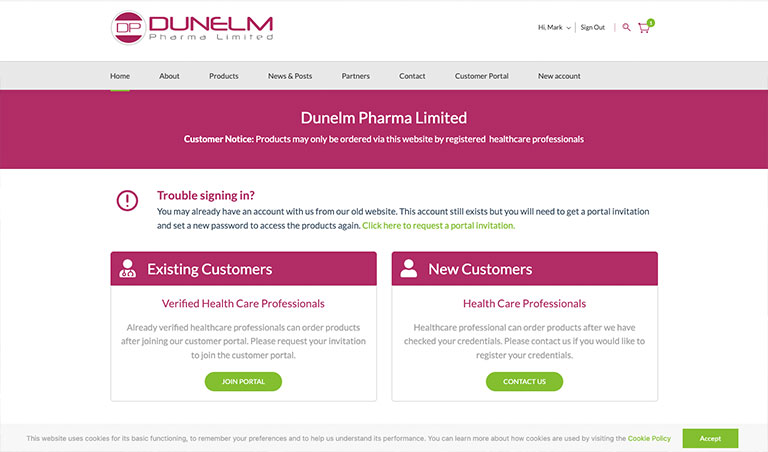The height and width of the screenshot is (452, 768).
Task: Click the Dunelm Pharma Limited logo
Action: [x=192, y=28]
